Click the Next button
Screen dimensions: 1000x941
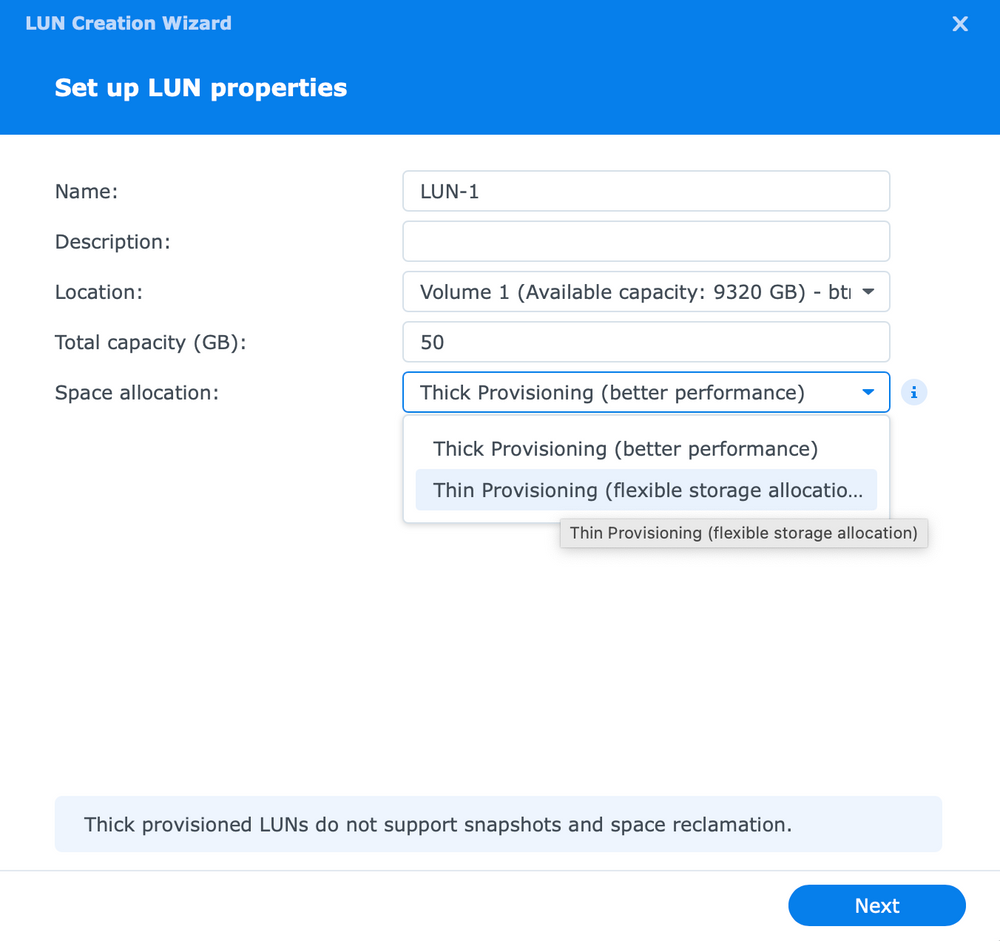pos(877,906)
